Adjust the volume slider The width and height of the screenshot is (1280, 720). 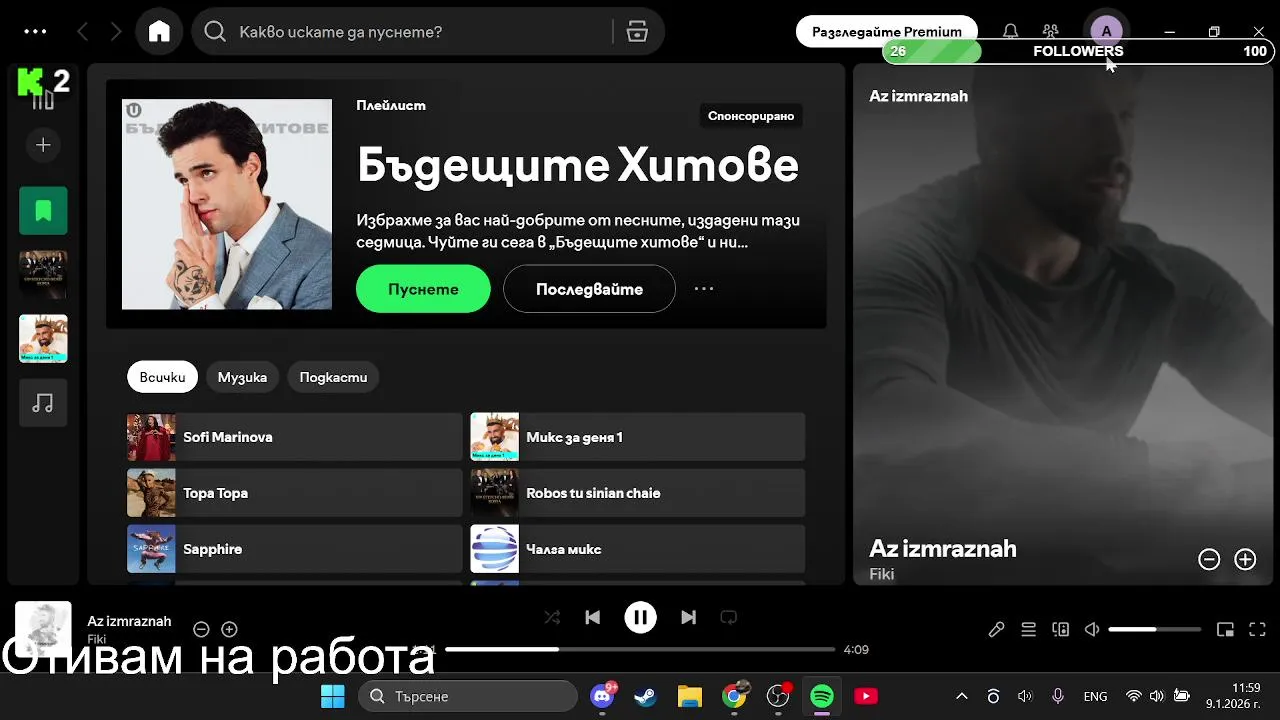pyautogui.click(x=1155, y=629)
